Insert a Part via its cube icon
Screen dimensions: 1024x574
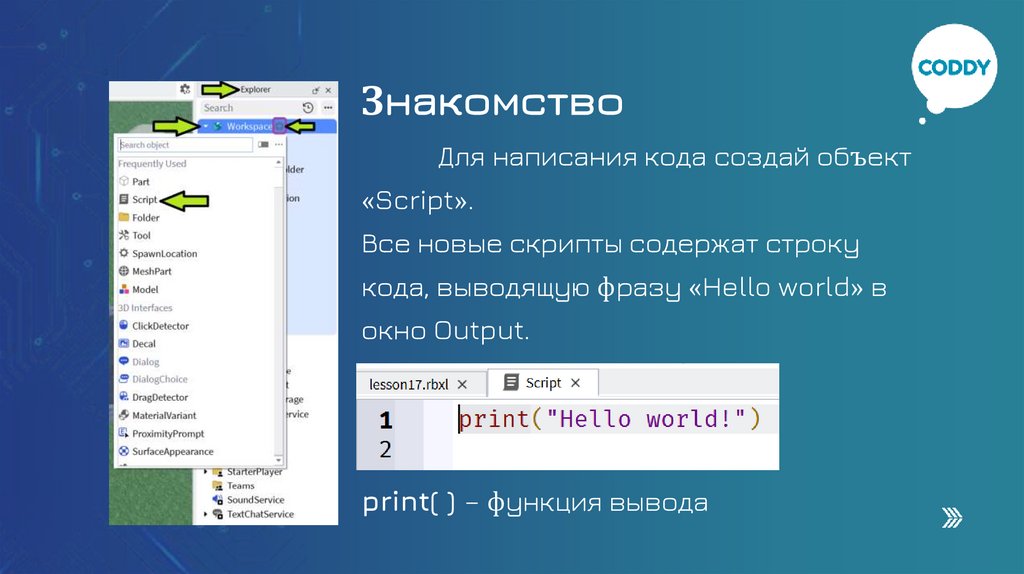[124, 182]
